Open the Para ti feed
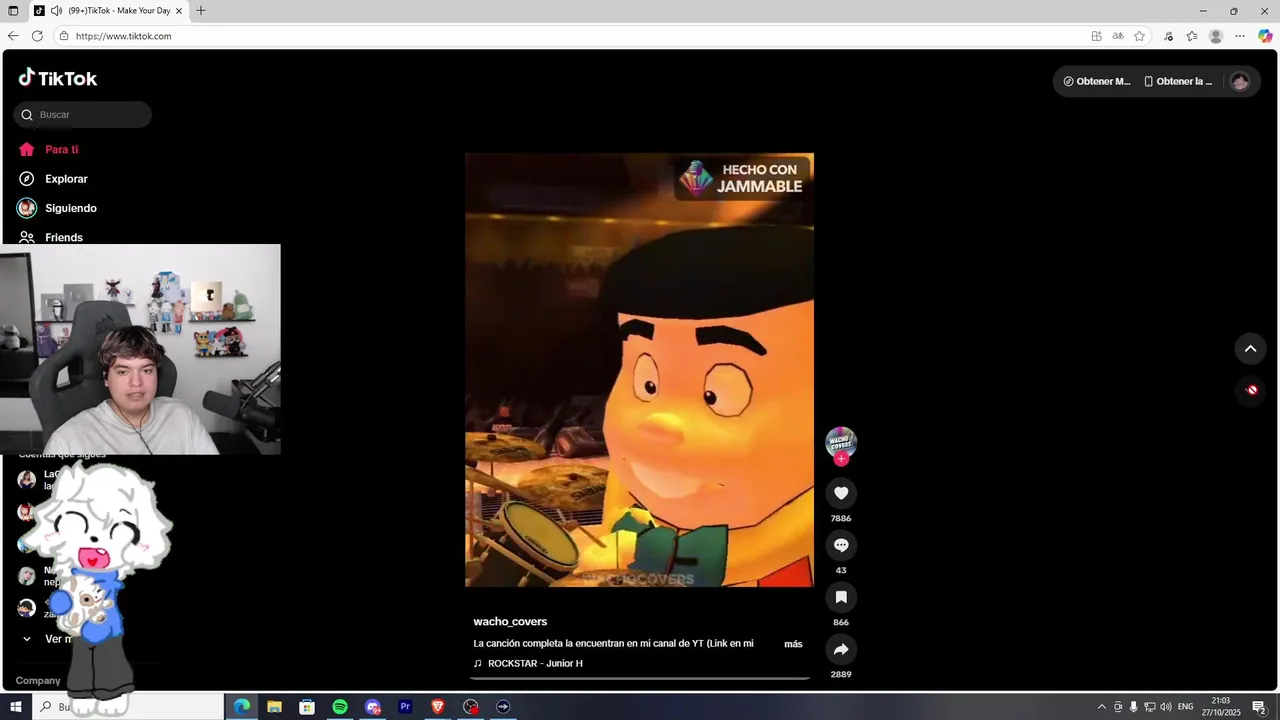The width and height of the screenshot is (1280, 720). click(49, 149)
